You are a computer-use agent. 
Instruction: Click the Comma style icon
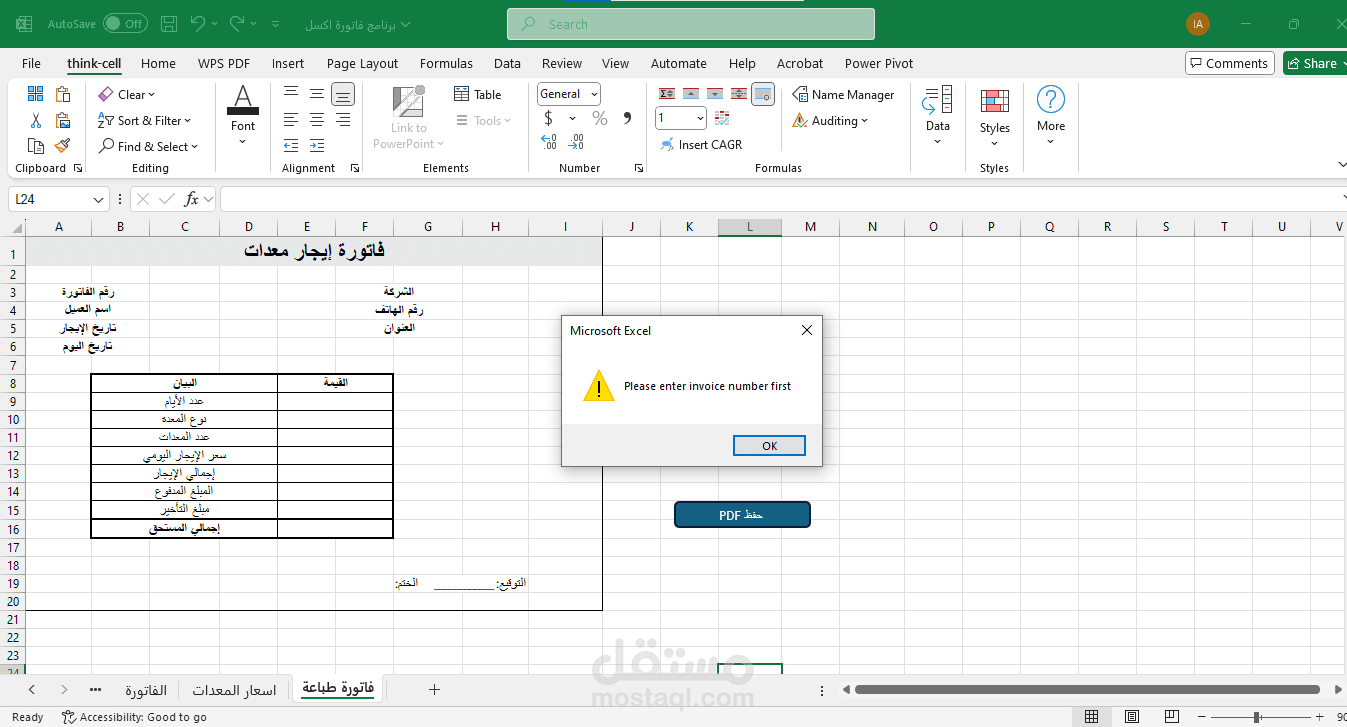click(x=627, y=118)
